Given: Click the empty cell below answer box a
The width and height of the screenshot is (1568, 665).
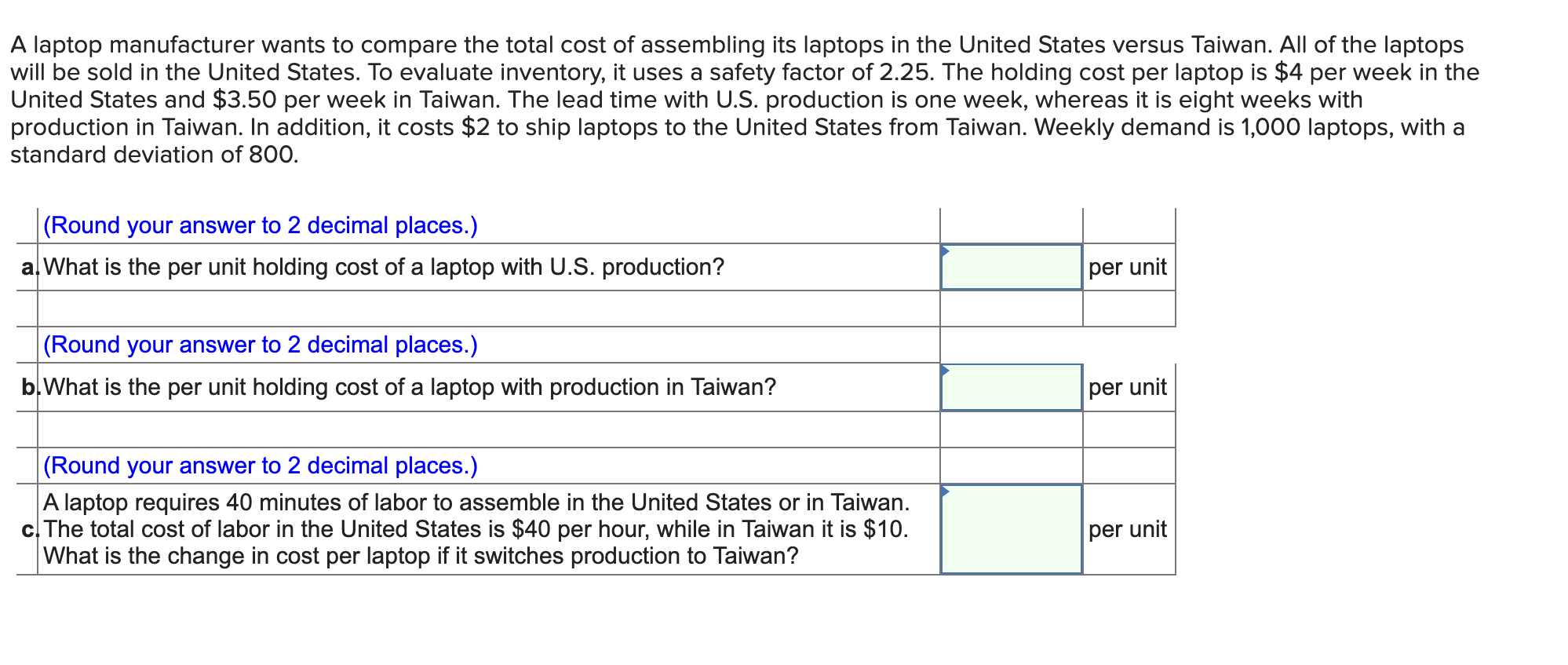Looking at the screenshot, I should click(1012, 310).
